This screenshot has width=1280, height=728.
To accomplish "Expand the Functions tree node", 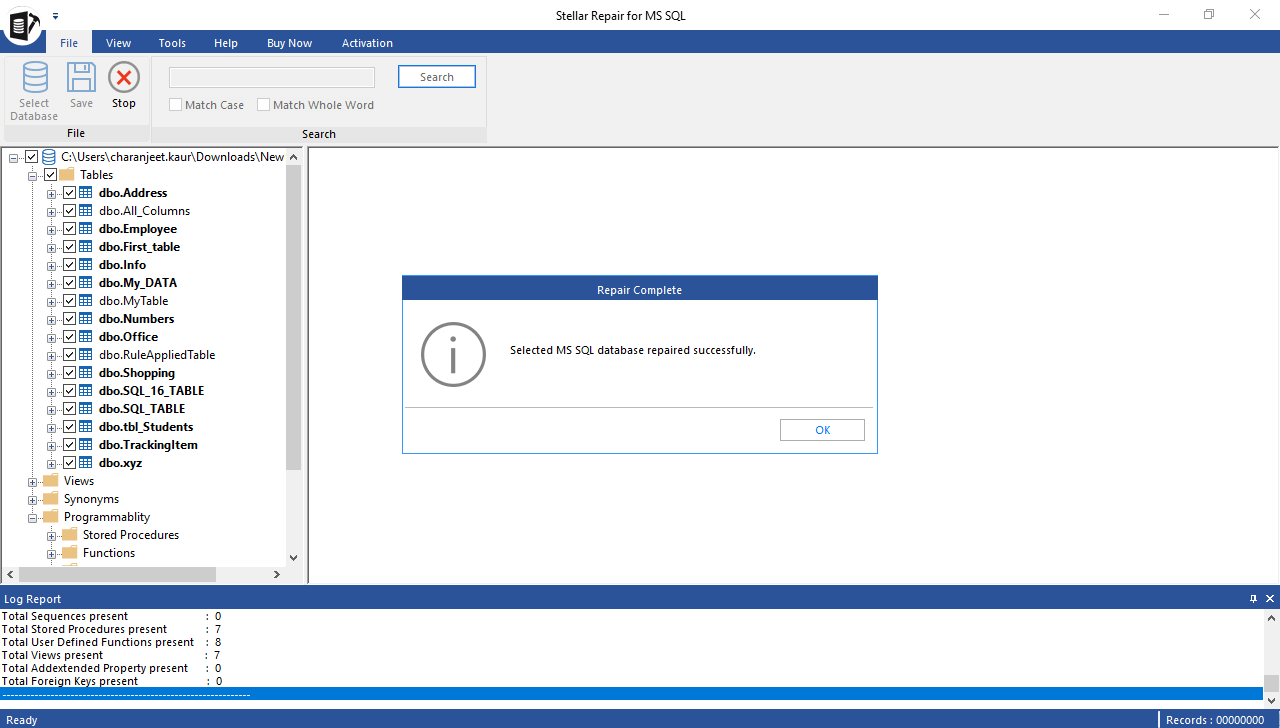I will click(x=52, y=553).
